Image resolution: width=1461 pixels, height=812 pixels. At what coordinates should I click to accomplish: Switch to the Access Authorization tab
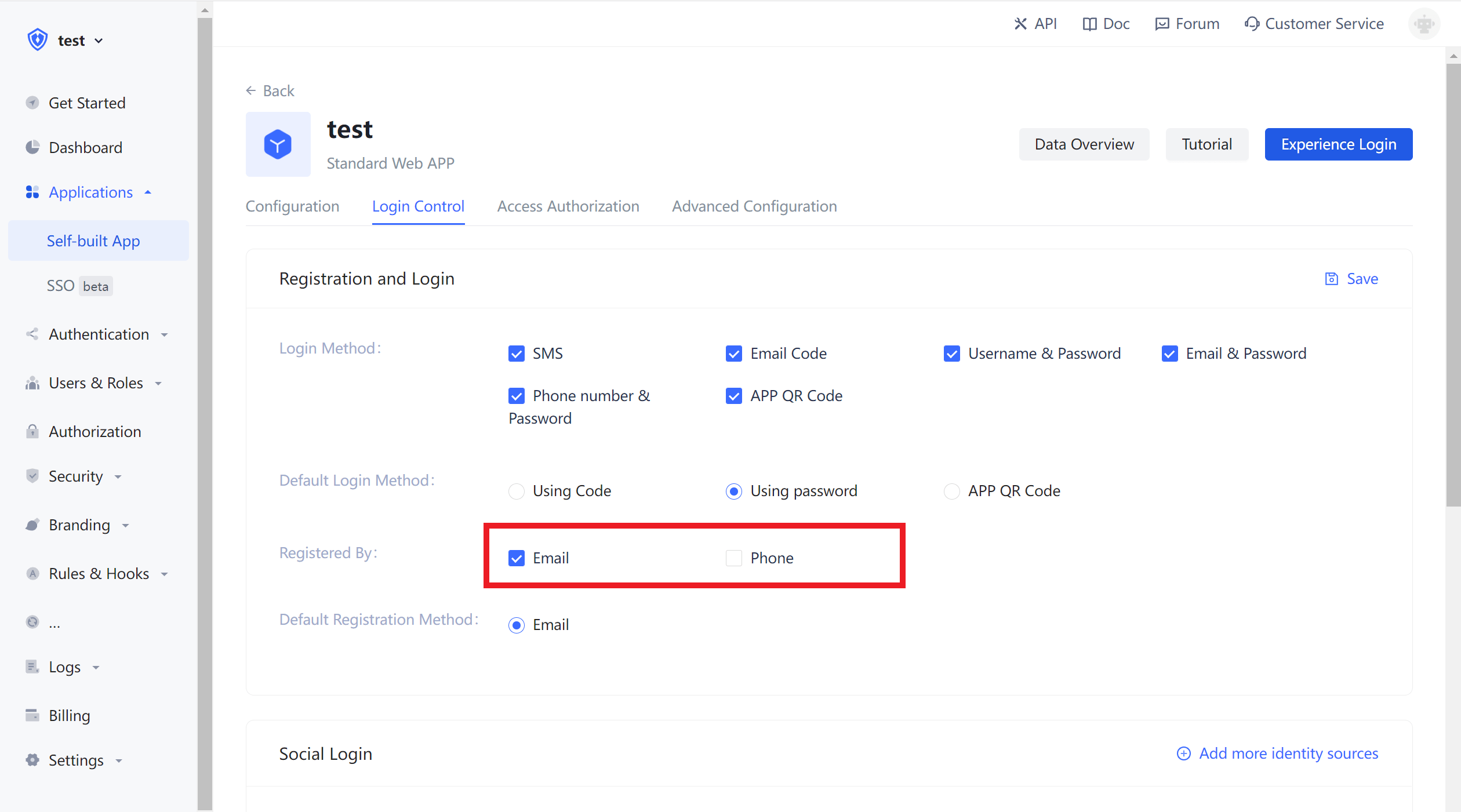pos(568,206)
